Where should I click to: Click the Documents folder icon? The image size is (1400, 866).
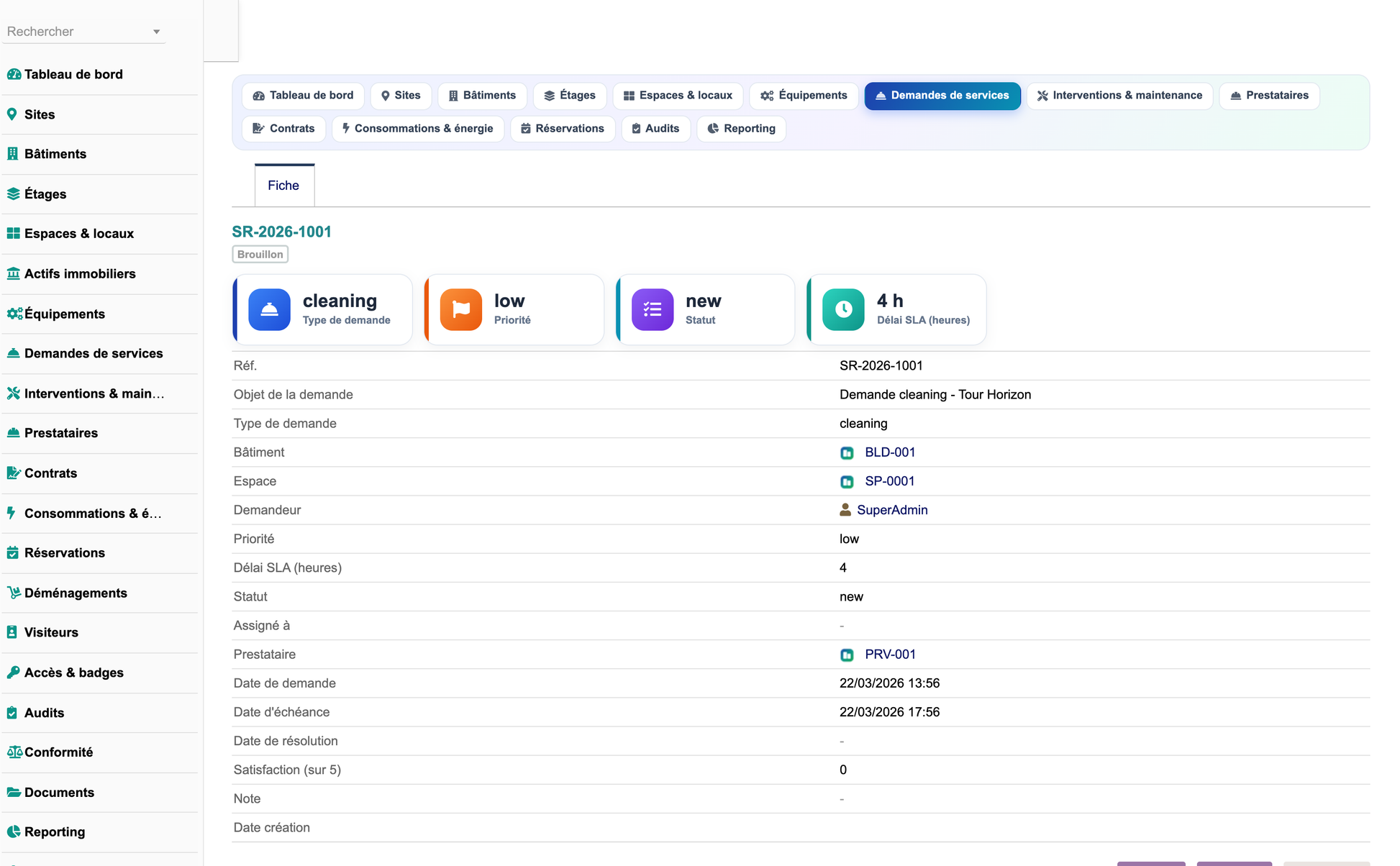(14, 792)
